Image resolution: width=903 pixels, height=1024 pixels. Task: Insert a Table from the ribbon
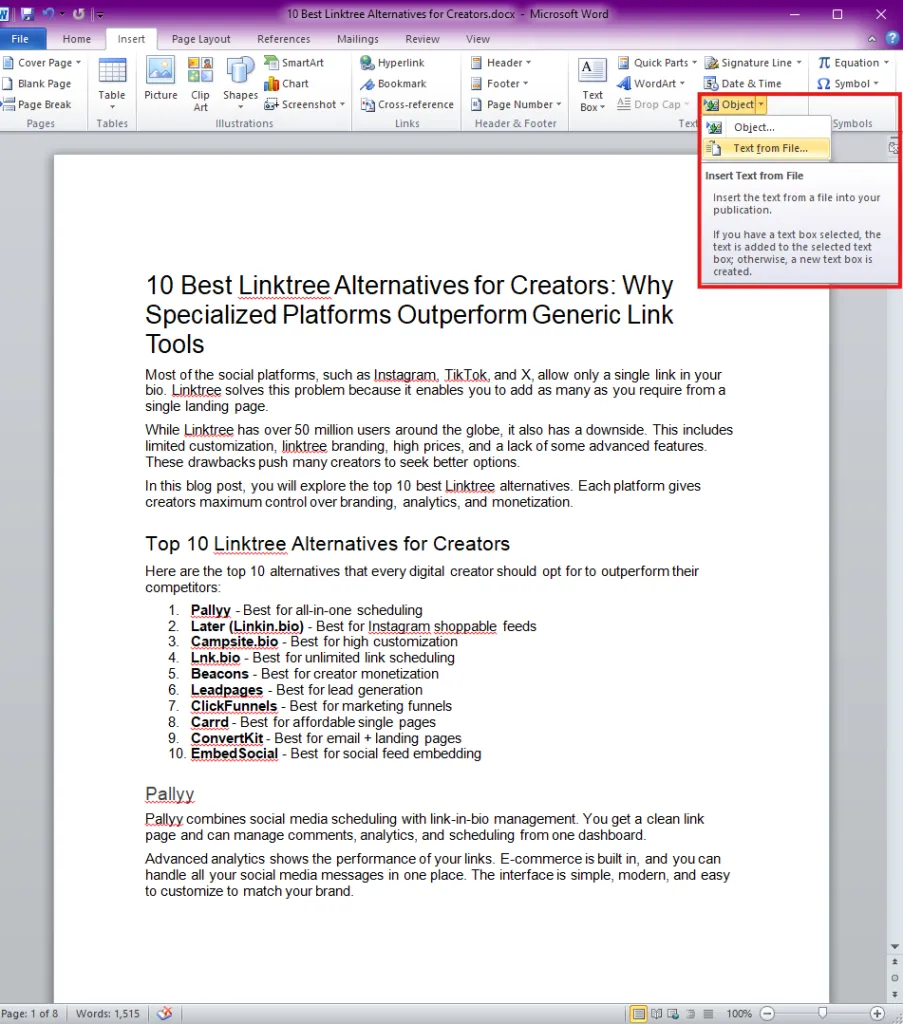pos(112,84)
